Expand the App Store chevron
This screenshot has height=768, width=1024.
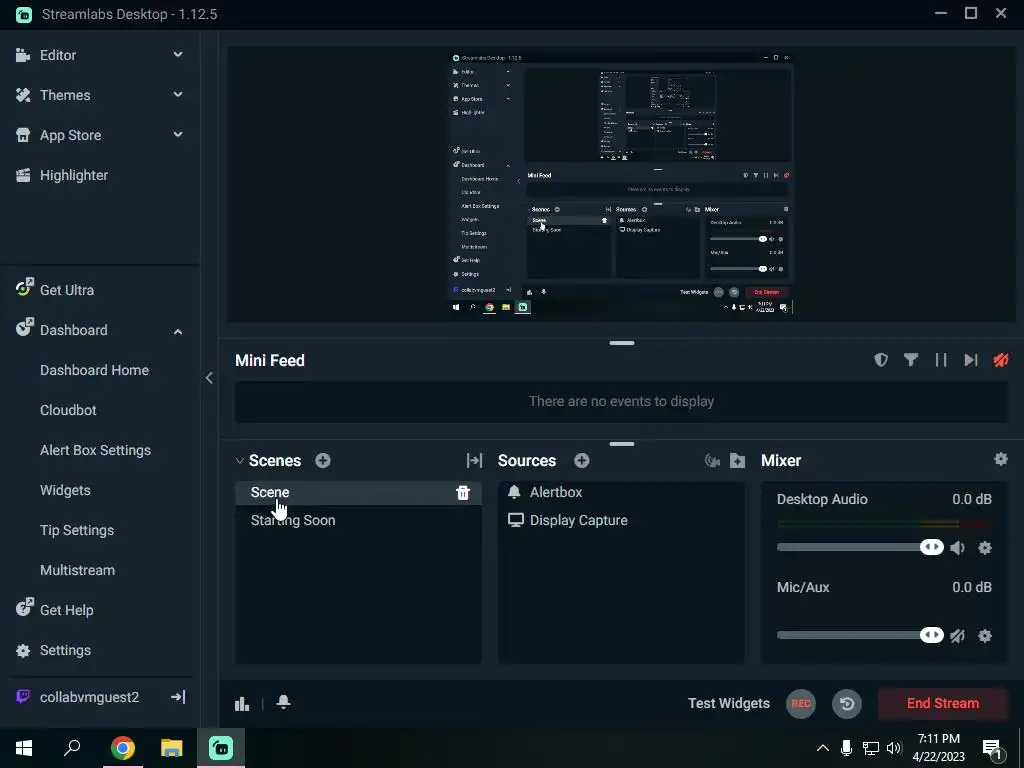178,135
